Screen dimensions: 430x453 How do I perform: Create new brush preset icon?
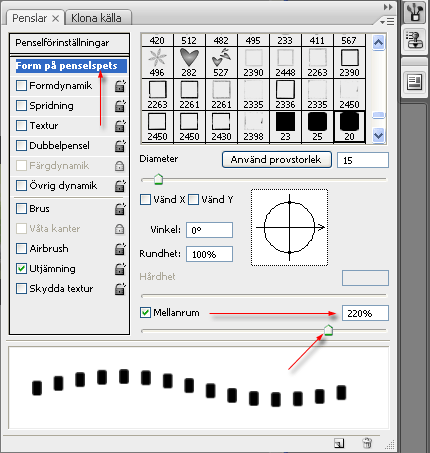(339, 443)
